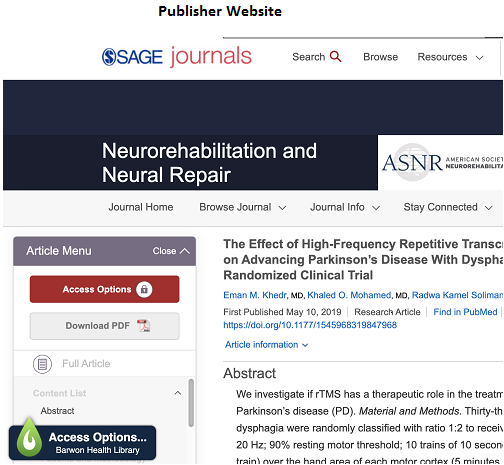Open the Find in PubMed link
The width and height of the screenshot is (504, 465).
(x=465, y=312)
